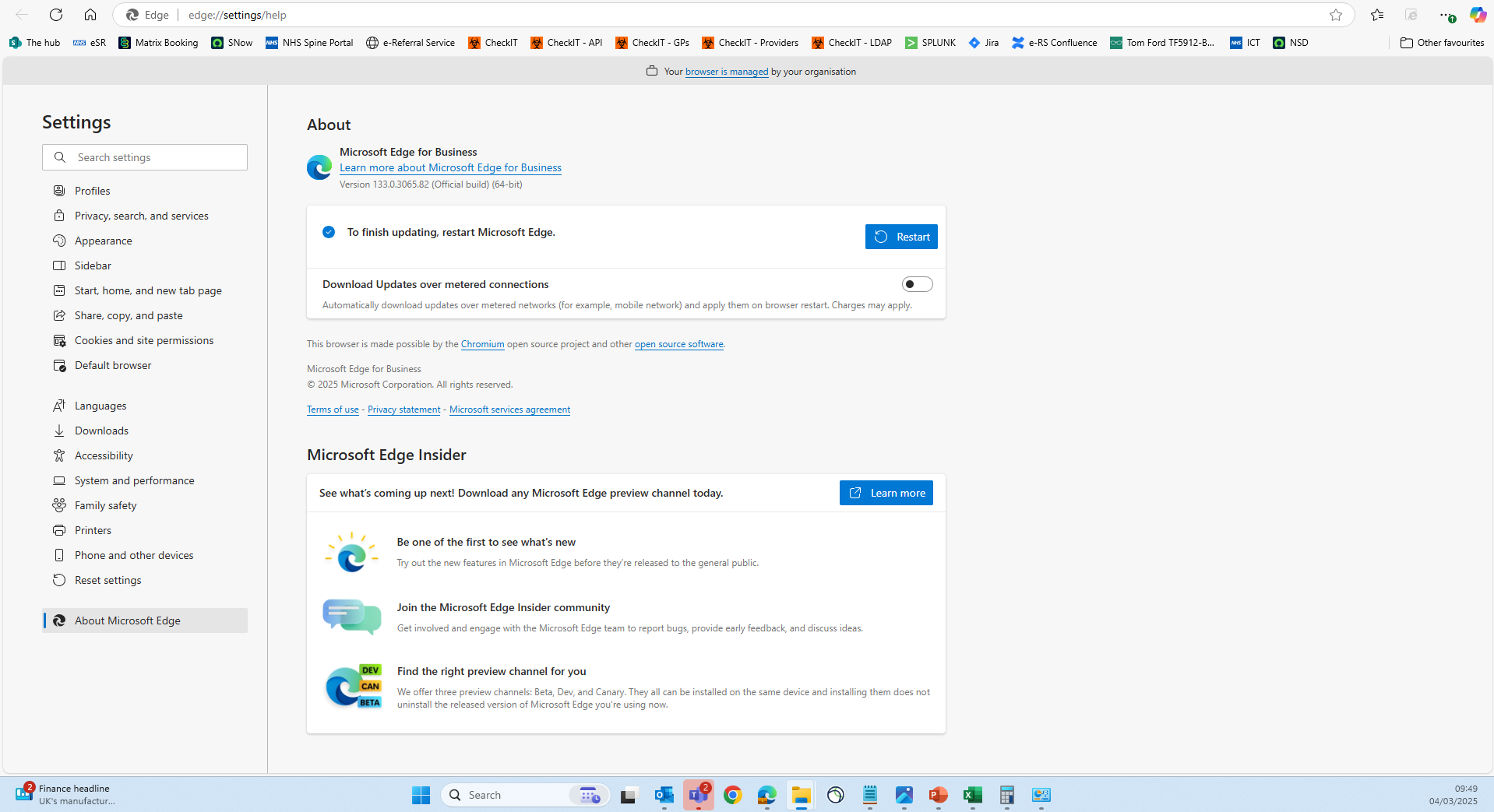
Task: Open the ICT bookmark
Action: click(x=1245, y=43)
